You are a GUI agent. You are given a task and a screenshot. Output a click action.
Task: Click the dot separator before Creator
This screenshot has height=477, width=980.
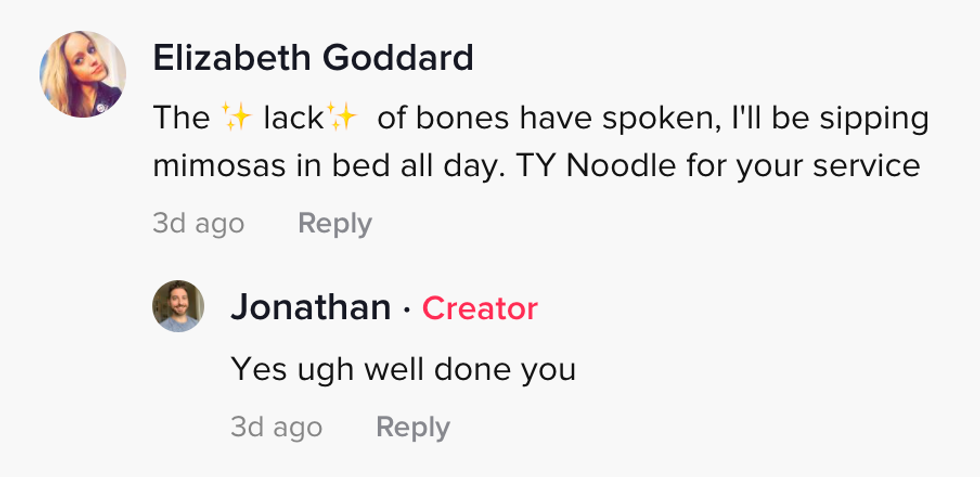pyautogui.click(x=406, y=310)
